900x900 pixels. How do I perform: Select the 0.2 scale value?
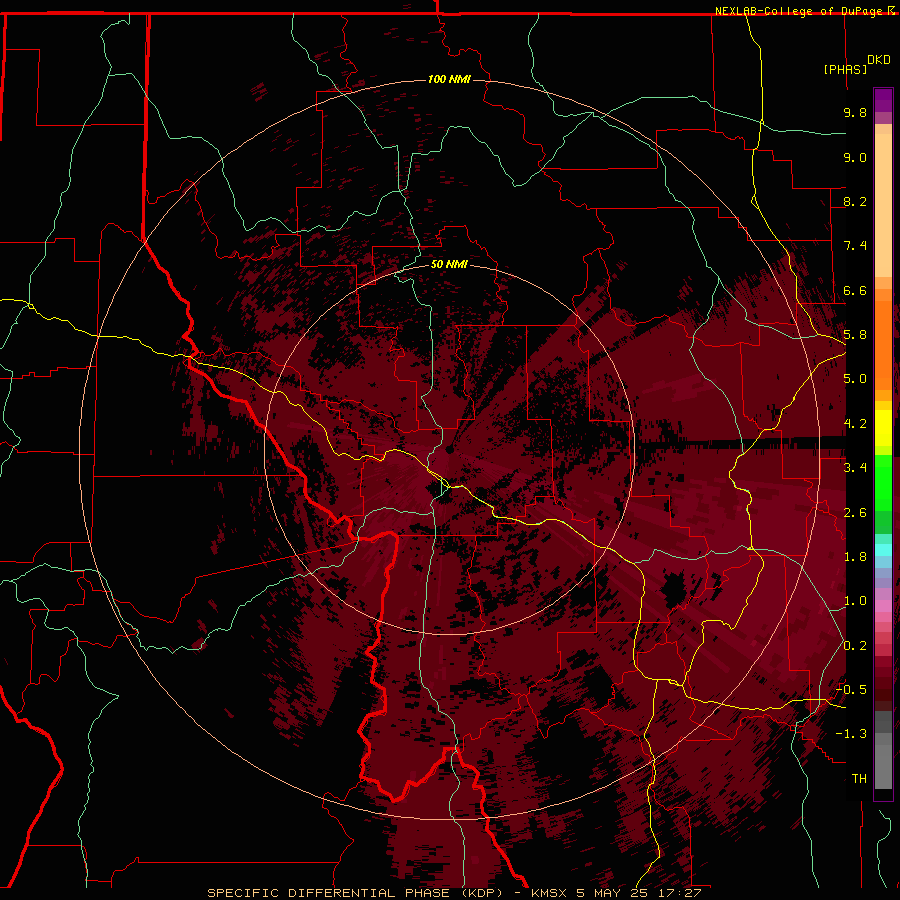(855, 646)
